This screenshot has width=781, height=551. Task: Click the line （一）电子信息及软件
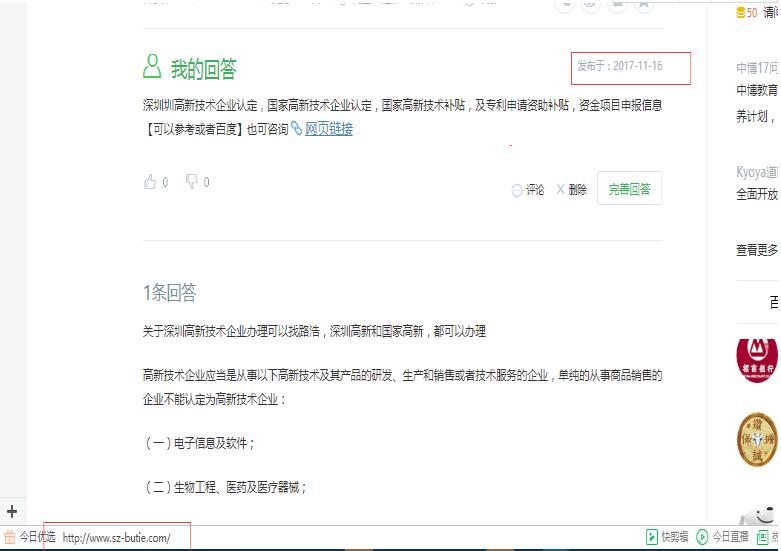click(199, 443)
